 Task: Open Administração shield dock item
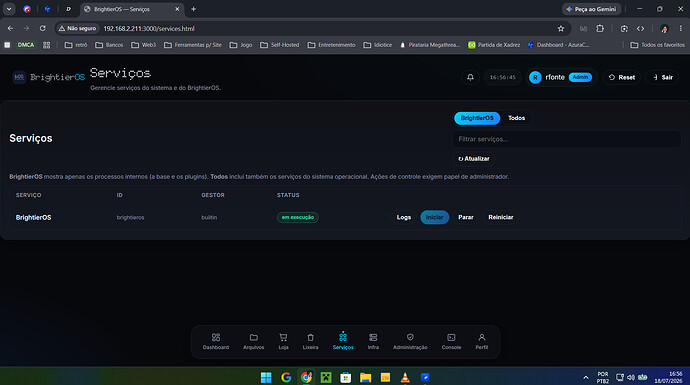coord(410,341)
